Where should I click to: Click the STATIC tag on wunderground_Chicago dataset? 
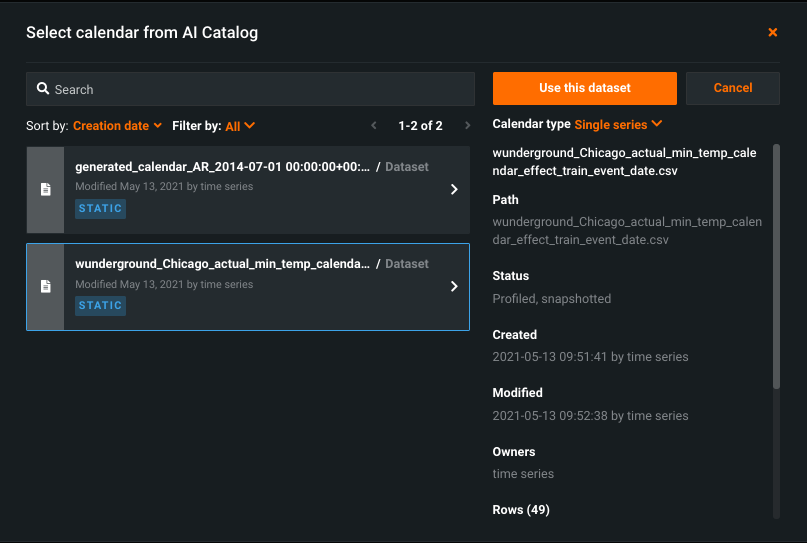(100, 306)
